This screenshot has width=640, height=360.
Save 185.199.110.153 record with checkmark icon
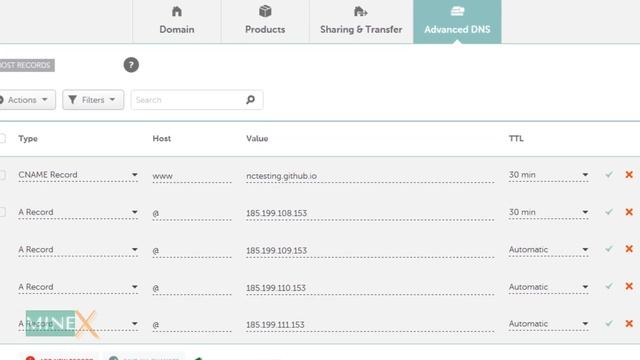[609, 286]
